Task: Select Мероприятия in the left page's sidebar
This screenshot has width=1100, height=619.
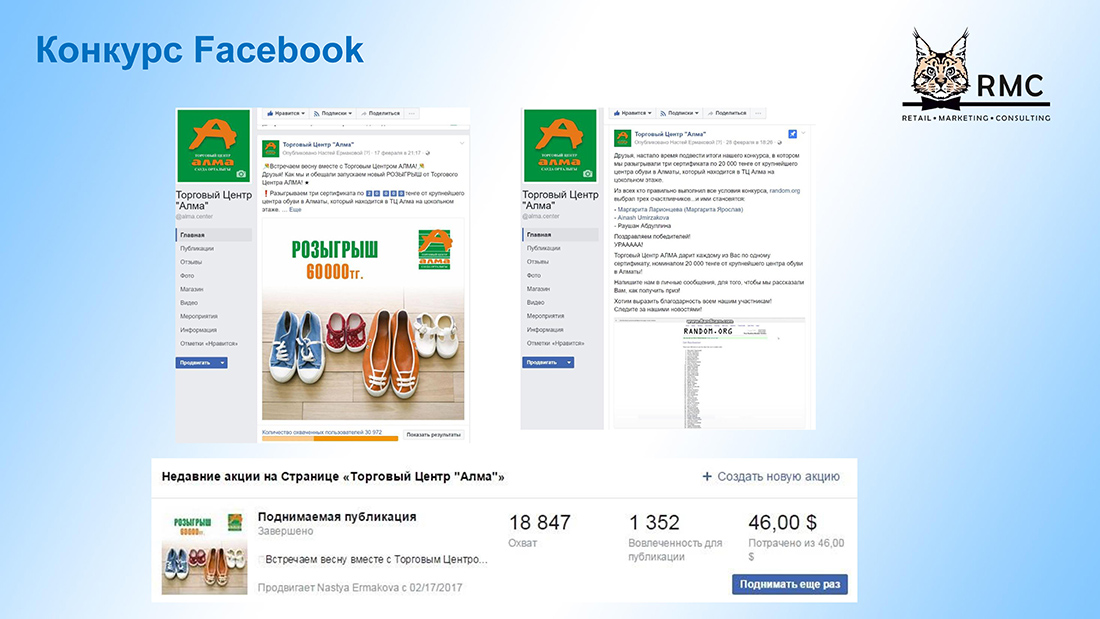Action: coord(199,316)
